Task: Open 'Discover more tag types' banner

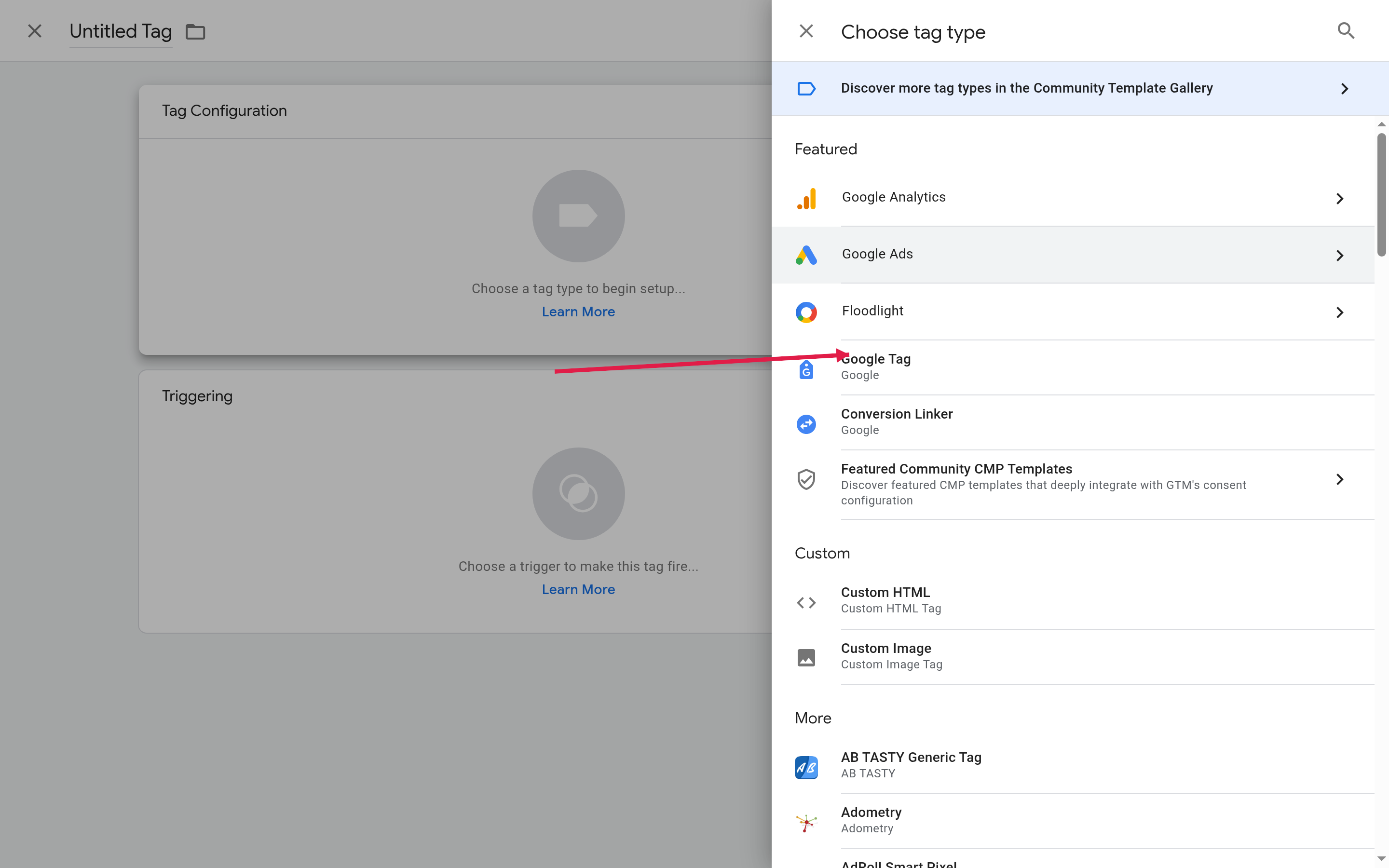Action: point(1080,88)
